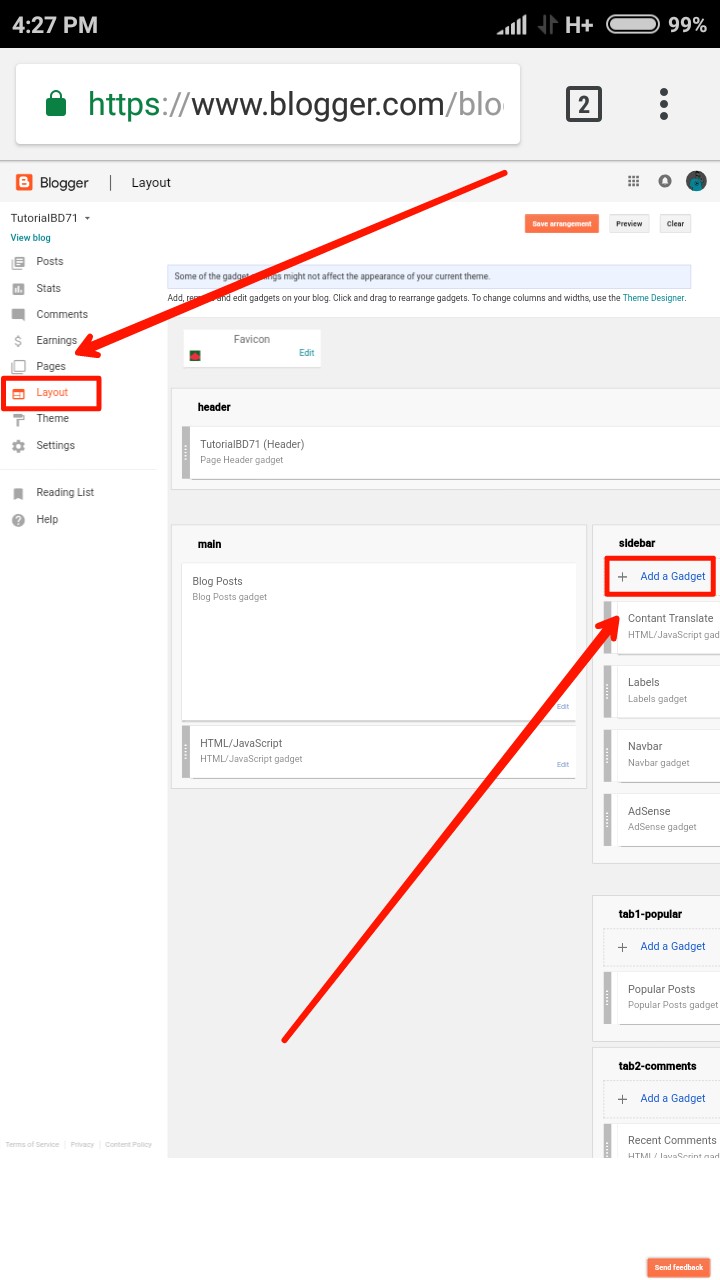Viewport: 720px width, 1280px height.
Task: Click the Earnings dollar icon
Action: [18, 341]
